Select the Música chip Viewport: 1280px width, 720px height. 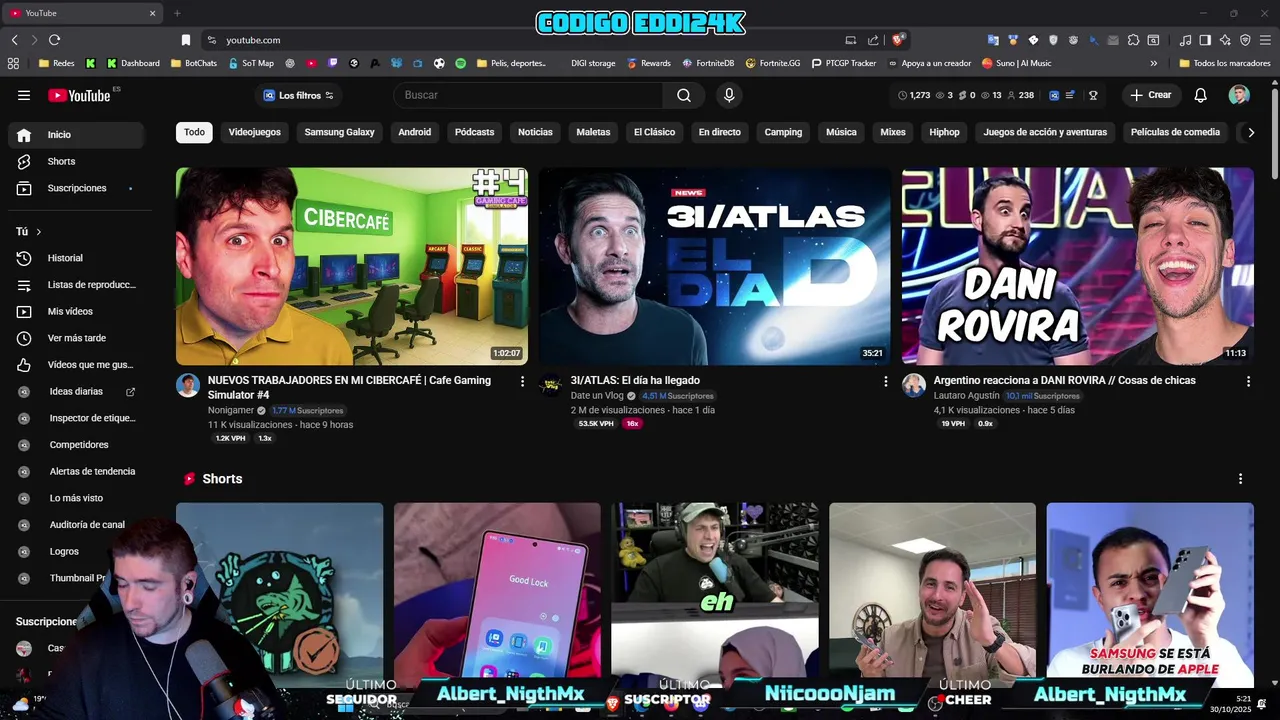[841, 132]
